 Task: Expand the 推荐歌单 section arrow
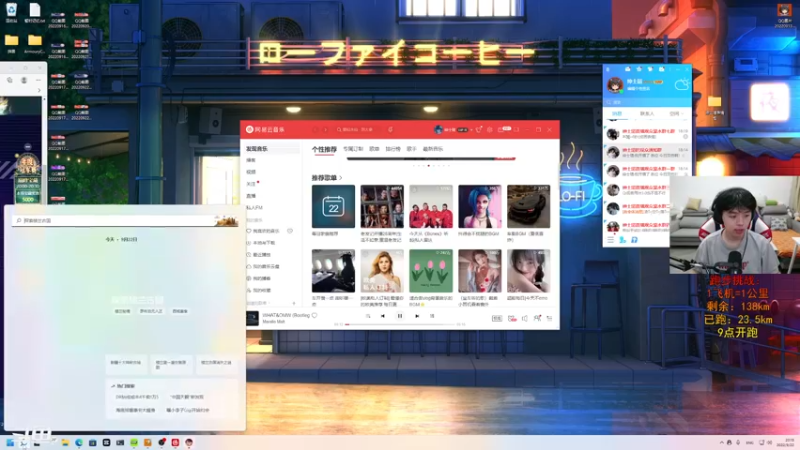point(341,178)
